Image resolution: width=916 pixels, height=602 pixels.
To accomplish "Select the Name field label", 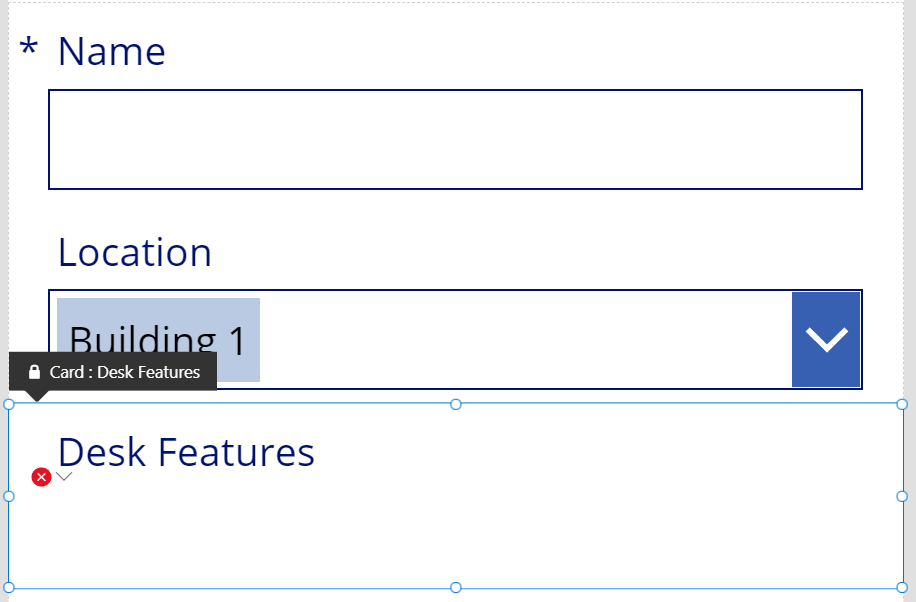I will (112, 51).
